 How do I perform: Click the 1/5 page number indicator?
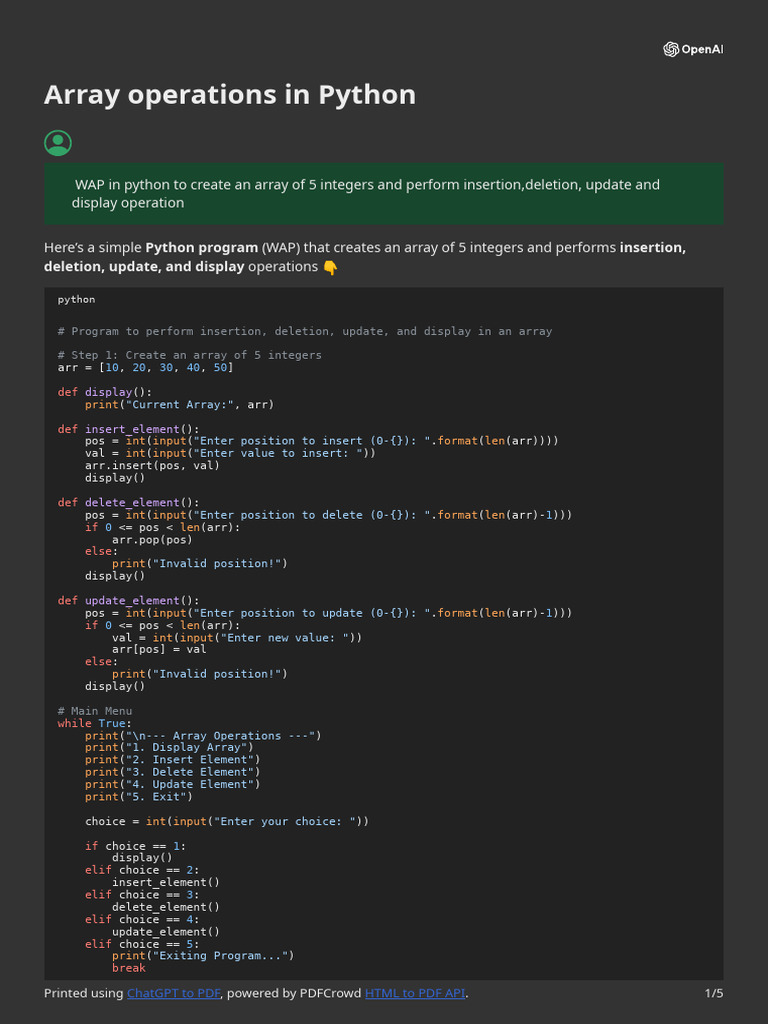pyautogui.click(x=713, y=993)
